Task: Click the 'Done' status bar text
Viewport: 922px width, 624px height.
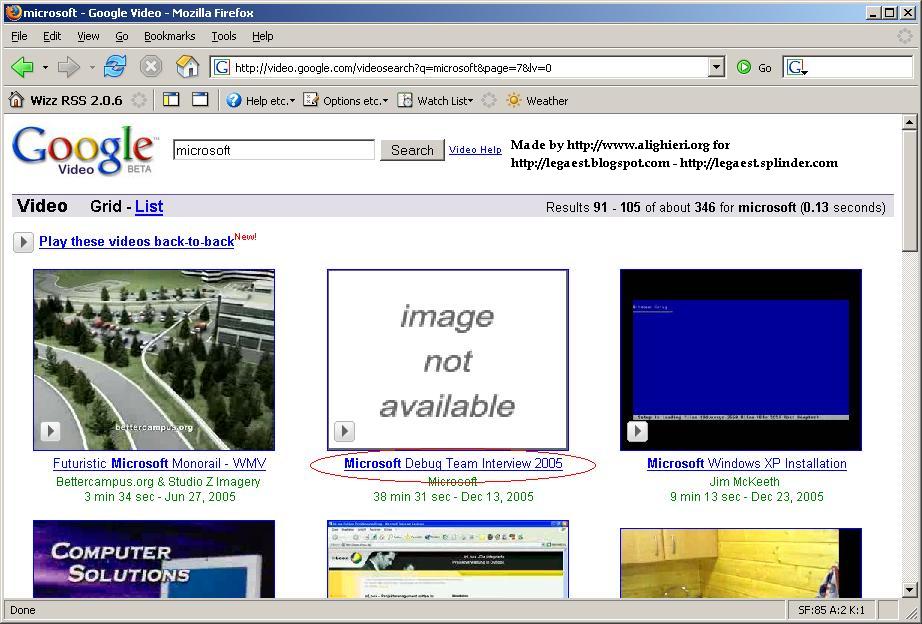Action: [x=23, y=610]
